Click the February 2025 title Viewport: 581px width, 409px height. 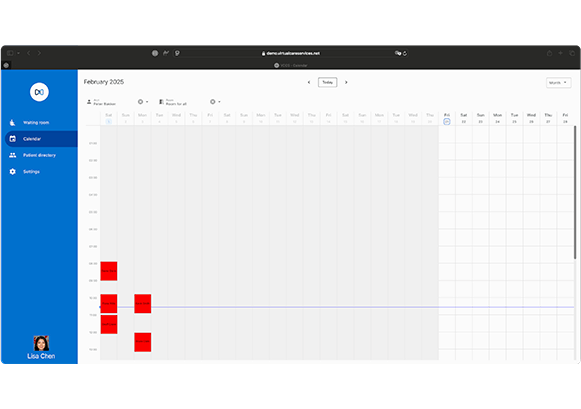[x=104, y=82]
